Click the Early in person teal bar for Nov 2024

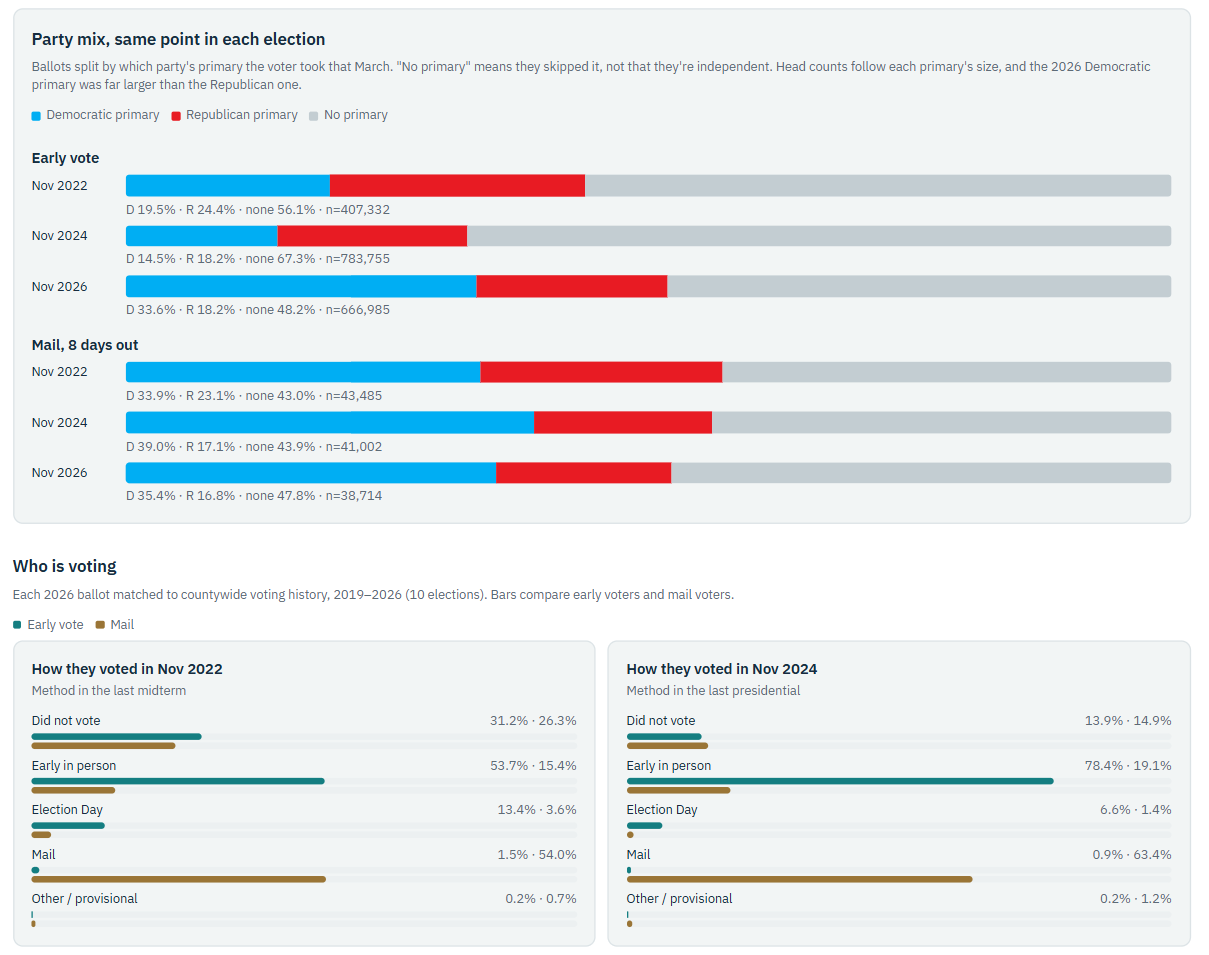click(840, 781)
